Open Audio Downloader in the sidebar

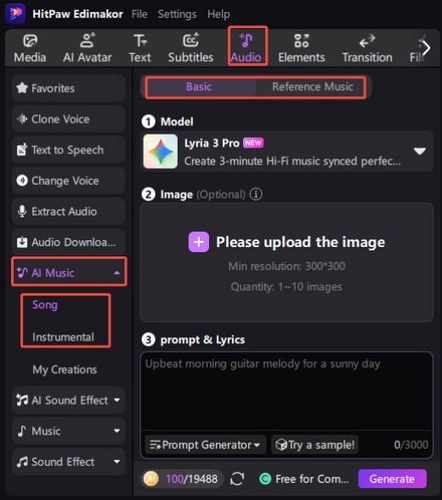coord(69,242)
